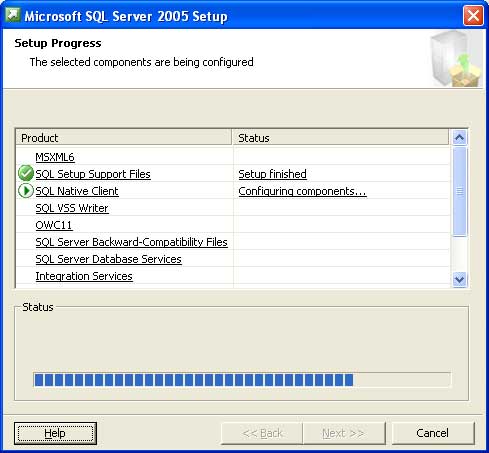This screenshot has width=489, height=453.
Task: Open the SQL Setup Support Files link
Action: coord(93,174)
